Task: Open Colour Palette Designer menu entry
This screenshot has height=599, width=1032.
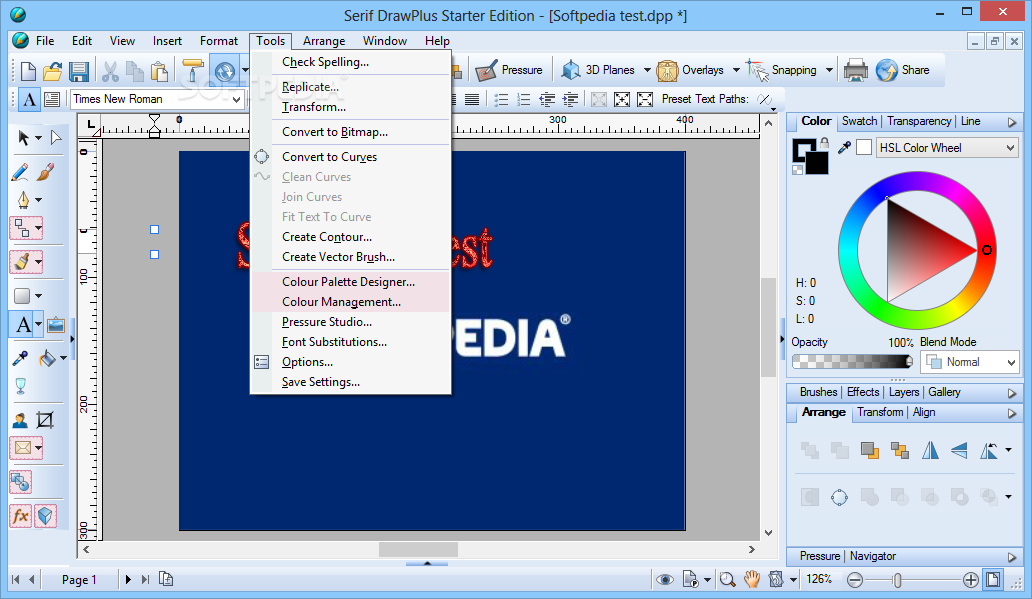Action: pyautogui.click(x=351, y=282)
